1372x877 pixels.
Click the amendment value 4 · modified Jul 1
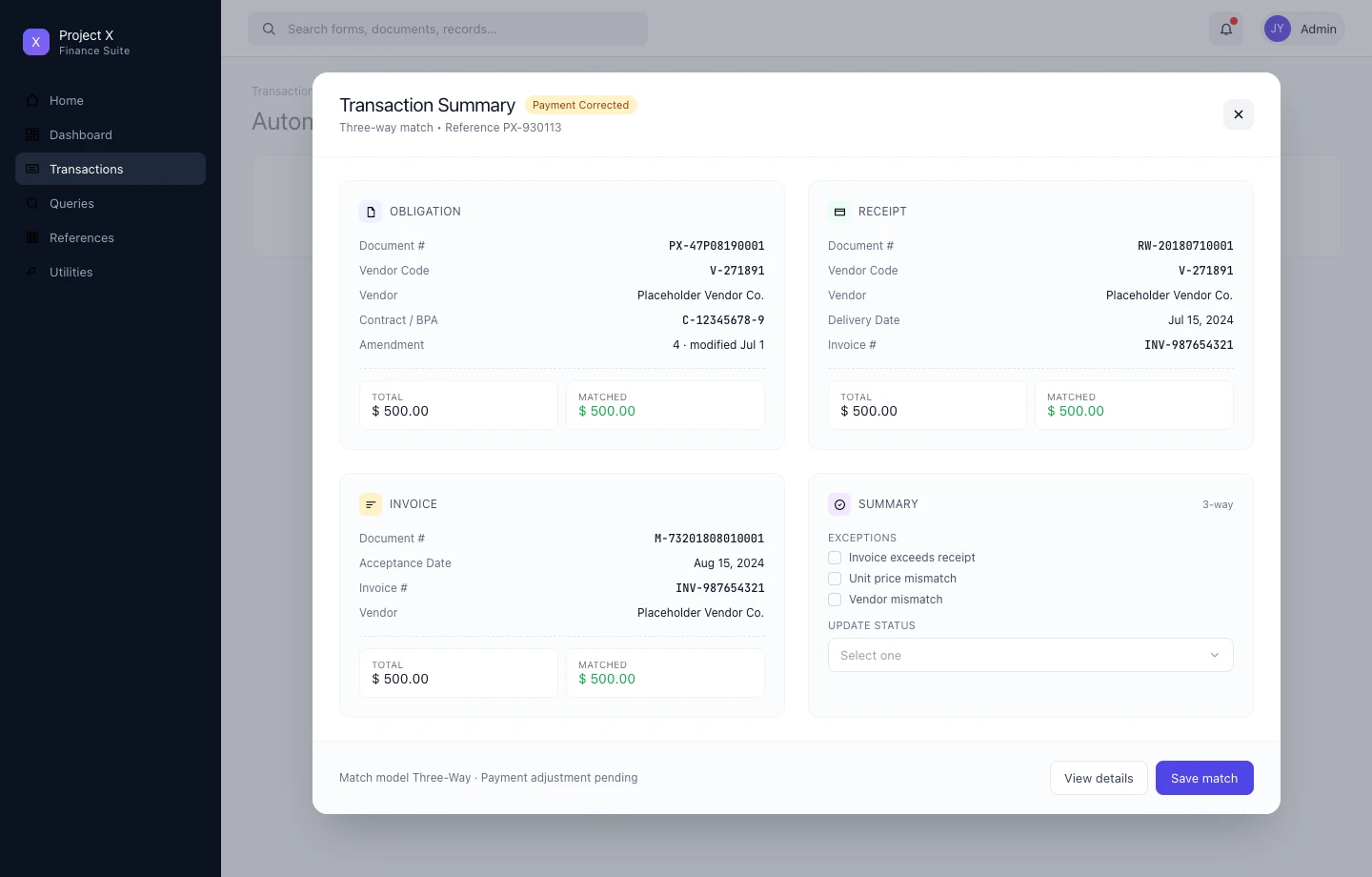point(718,345)
